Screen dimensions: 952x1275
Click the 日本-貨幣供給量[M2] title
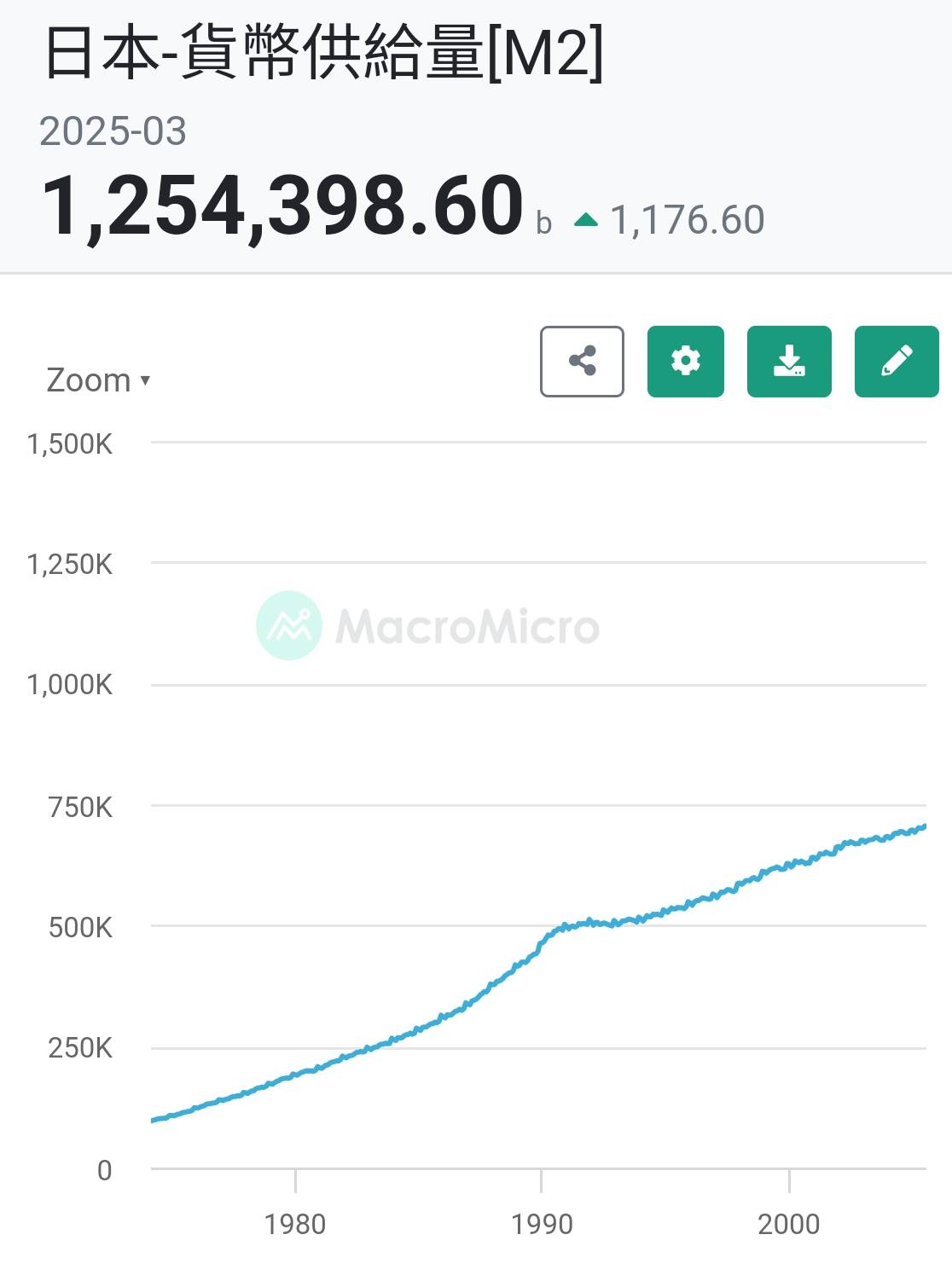pyautogui.click(x=323, y=53)
